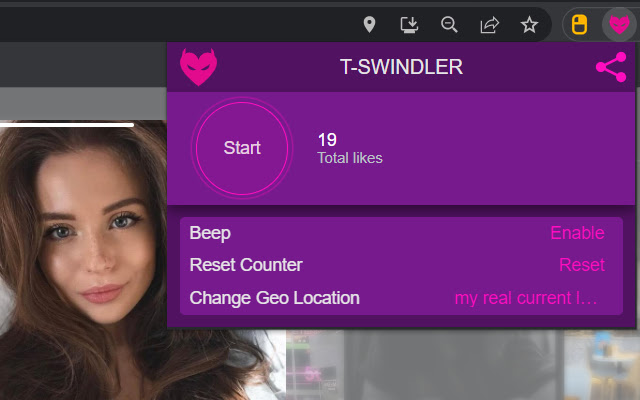Start the auto-liker with the Start button
The image size is (640, 400).
coord(242,148)
